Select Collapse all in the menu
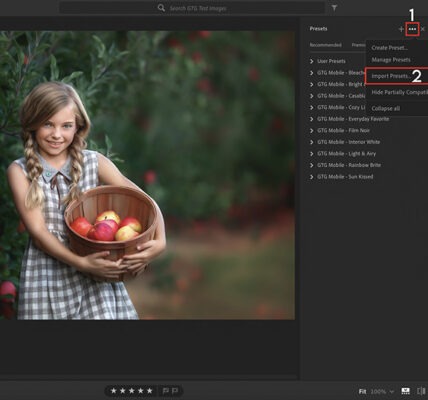428x400 pixels. tap(386, 108)
